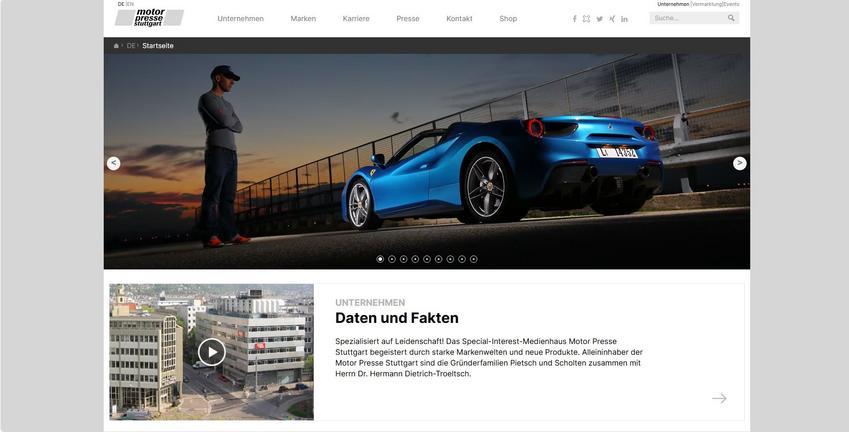Switch language to DE
Viewport: 849px width, 432px height.
pyautogui.click(x=121, y=4)
